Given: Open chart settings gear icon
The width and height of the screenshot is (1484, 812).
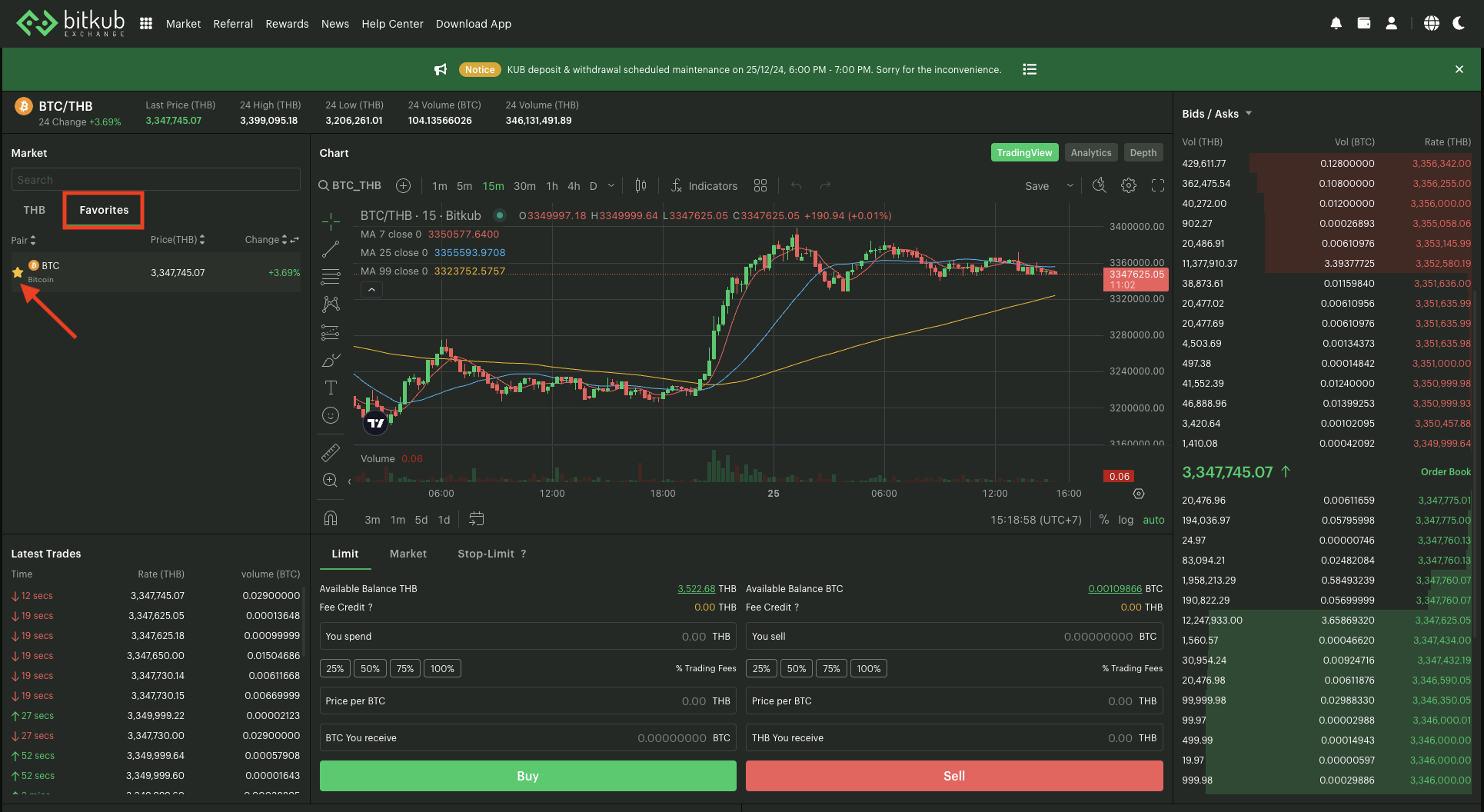Looking at the screenshot, I should pyautogui.click(x=1129, y=185).
